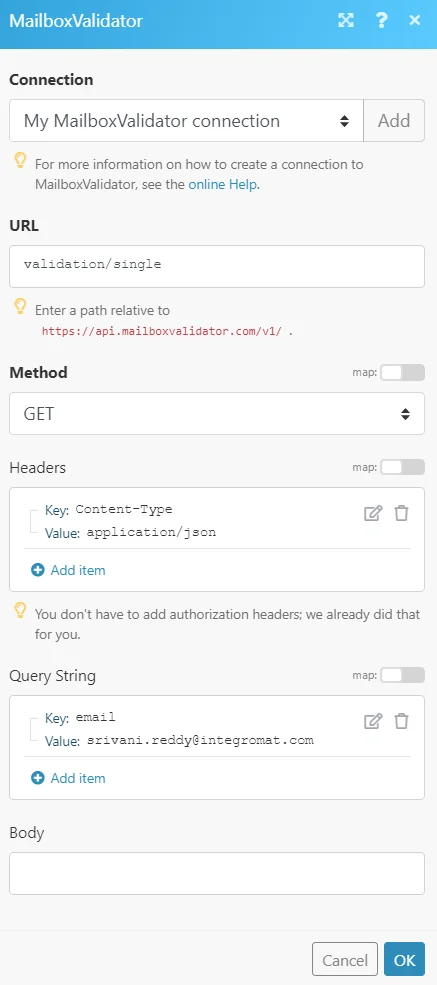This screenshot has height=985, width=437.
Task: Delete the Content-Type header with the trash icon
Action: [x=401, y=513]
